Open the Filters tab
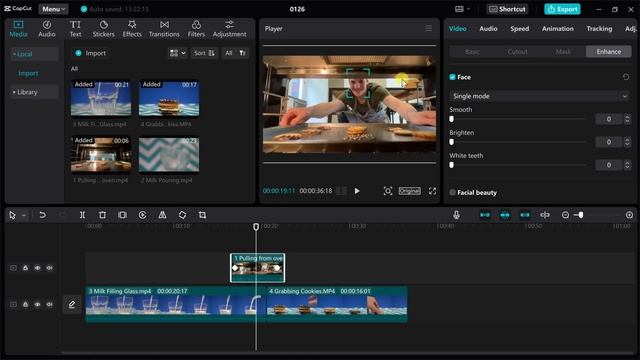Screen dimensions: 640x360 pyautogui.click(x=196, y=29)
